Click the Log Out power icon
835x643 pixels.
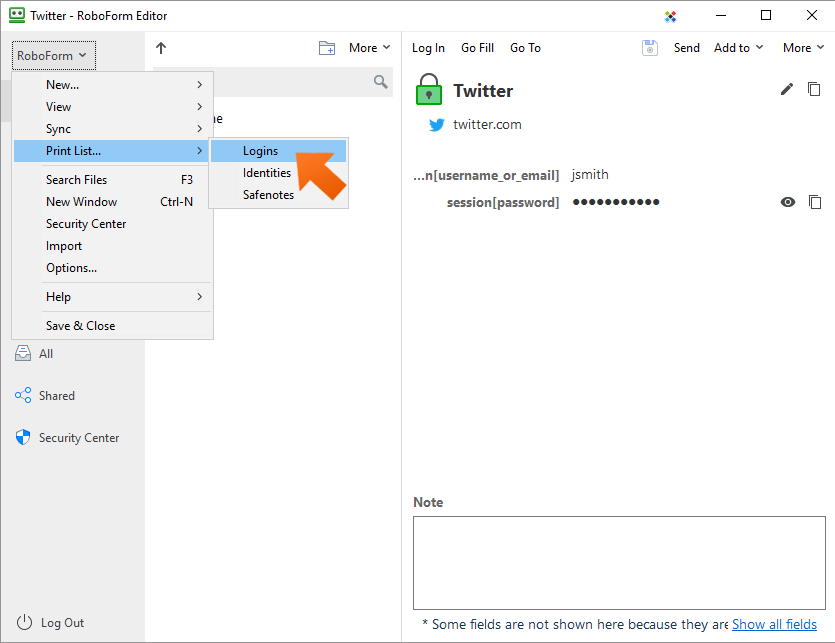pos(24,622)
